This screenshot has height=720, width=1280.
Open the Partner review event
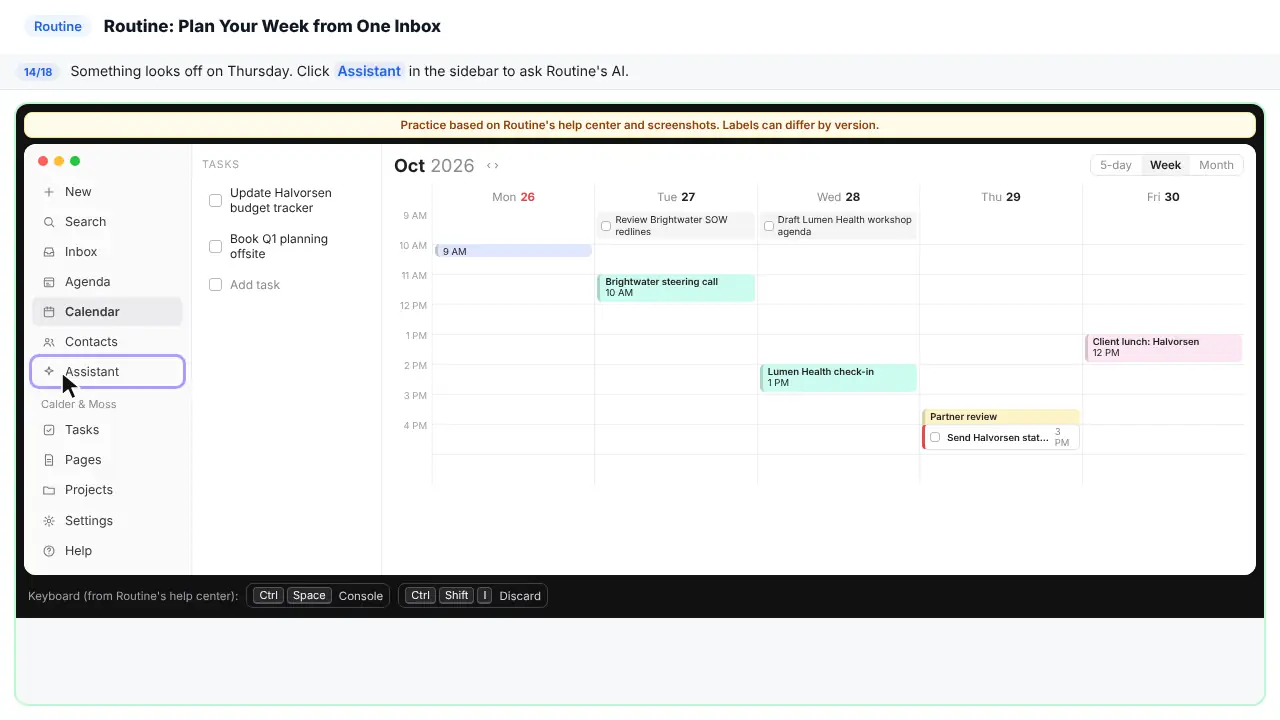click(1000, 417)
